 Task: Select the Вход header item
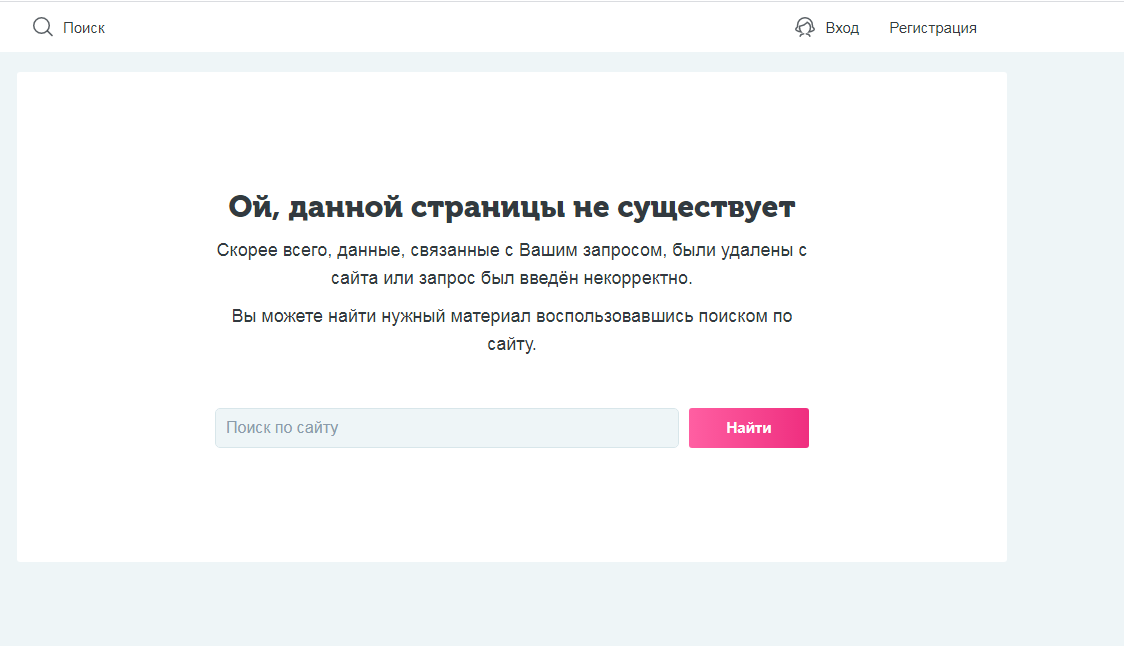point(841,27)
